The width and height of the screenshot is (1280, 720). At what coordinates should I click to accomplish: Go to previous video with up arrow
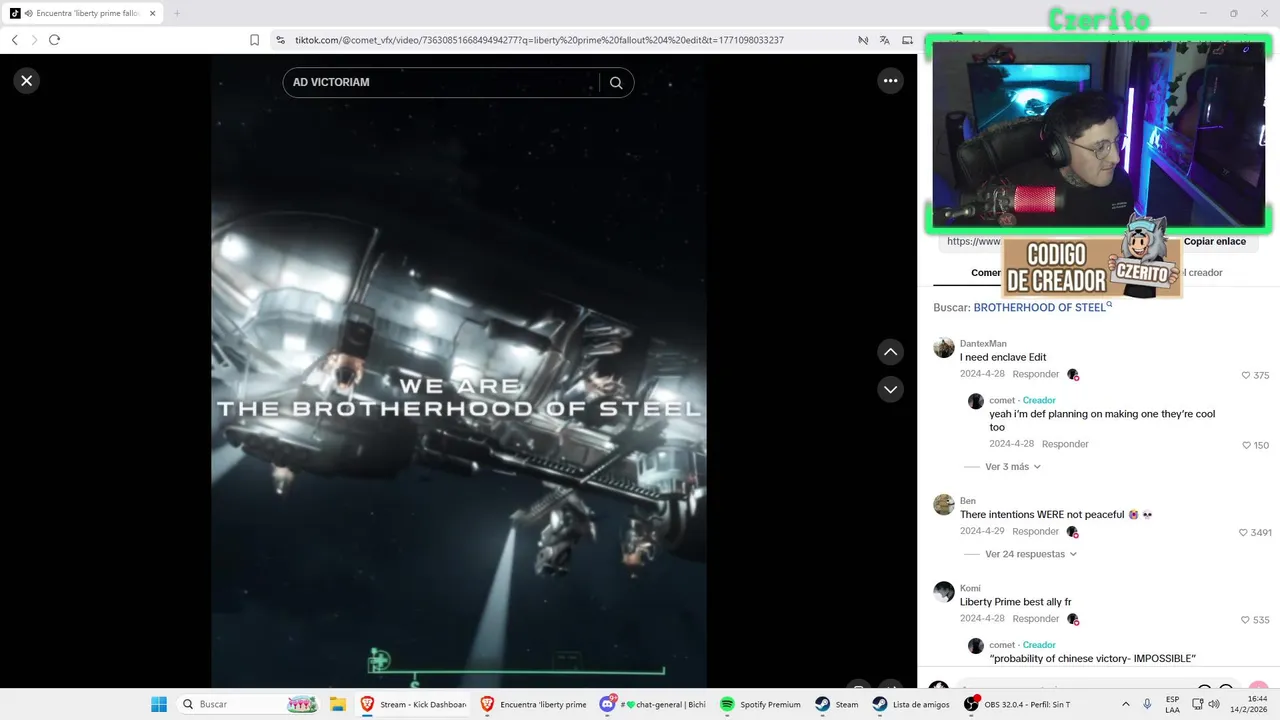click(890, 352)
